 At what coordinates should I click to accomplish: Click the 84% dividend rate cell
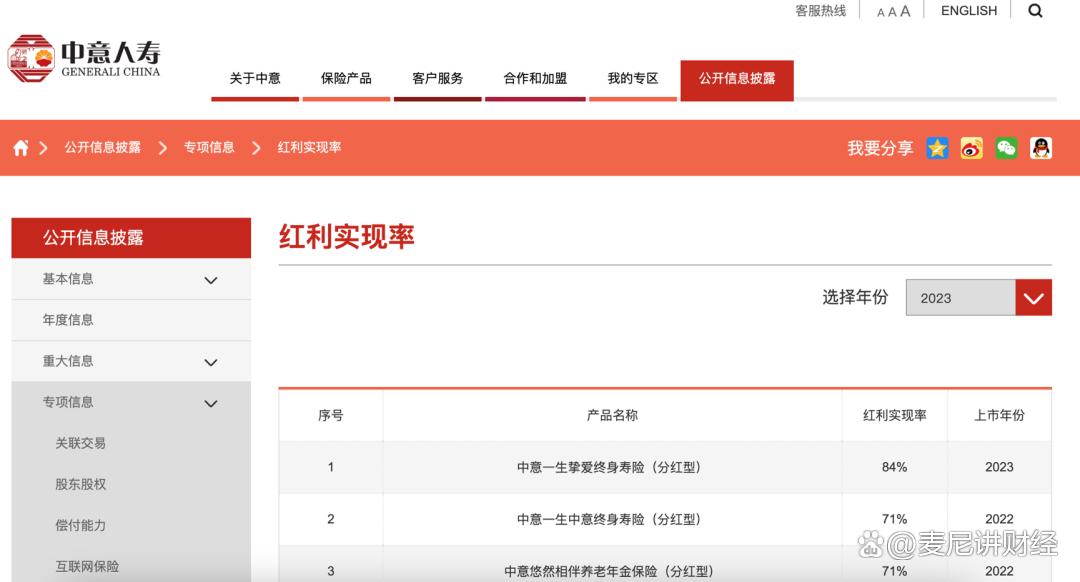point(894,467)
